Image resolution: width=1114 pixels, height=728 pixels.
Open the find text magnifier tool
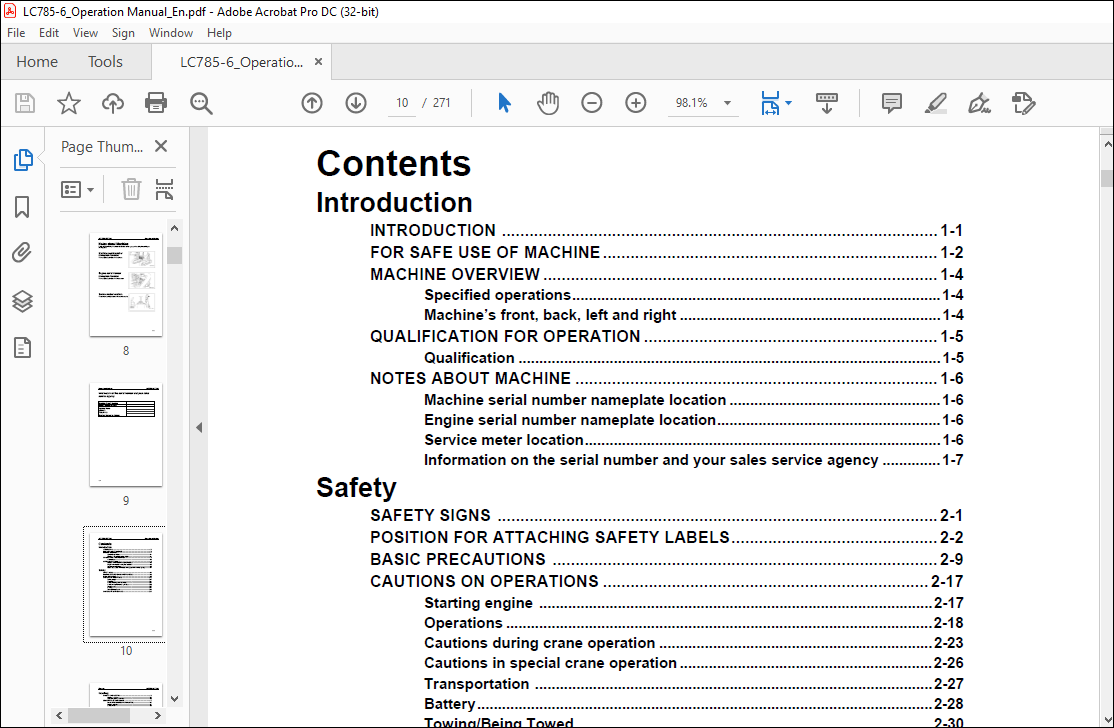coord(201,103)
